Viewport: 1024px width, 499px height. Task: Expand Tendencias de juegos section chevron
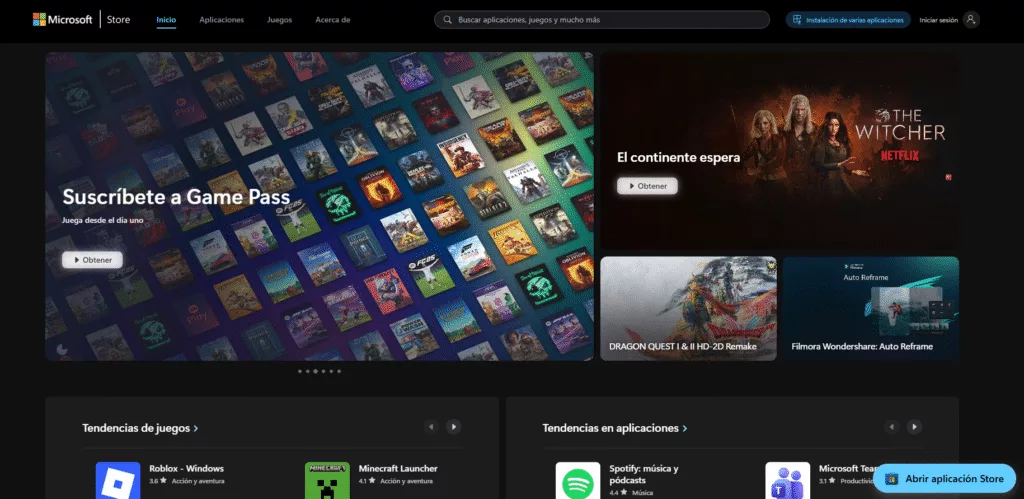[x=196, y=429]
